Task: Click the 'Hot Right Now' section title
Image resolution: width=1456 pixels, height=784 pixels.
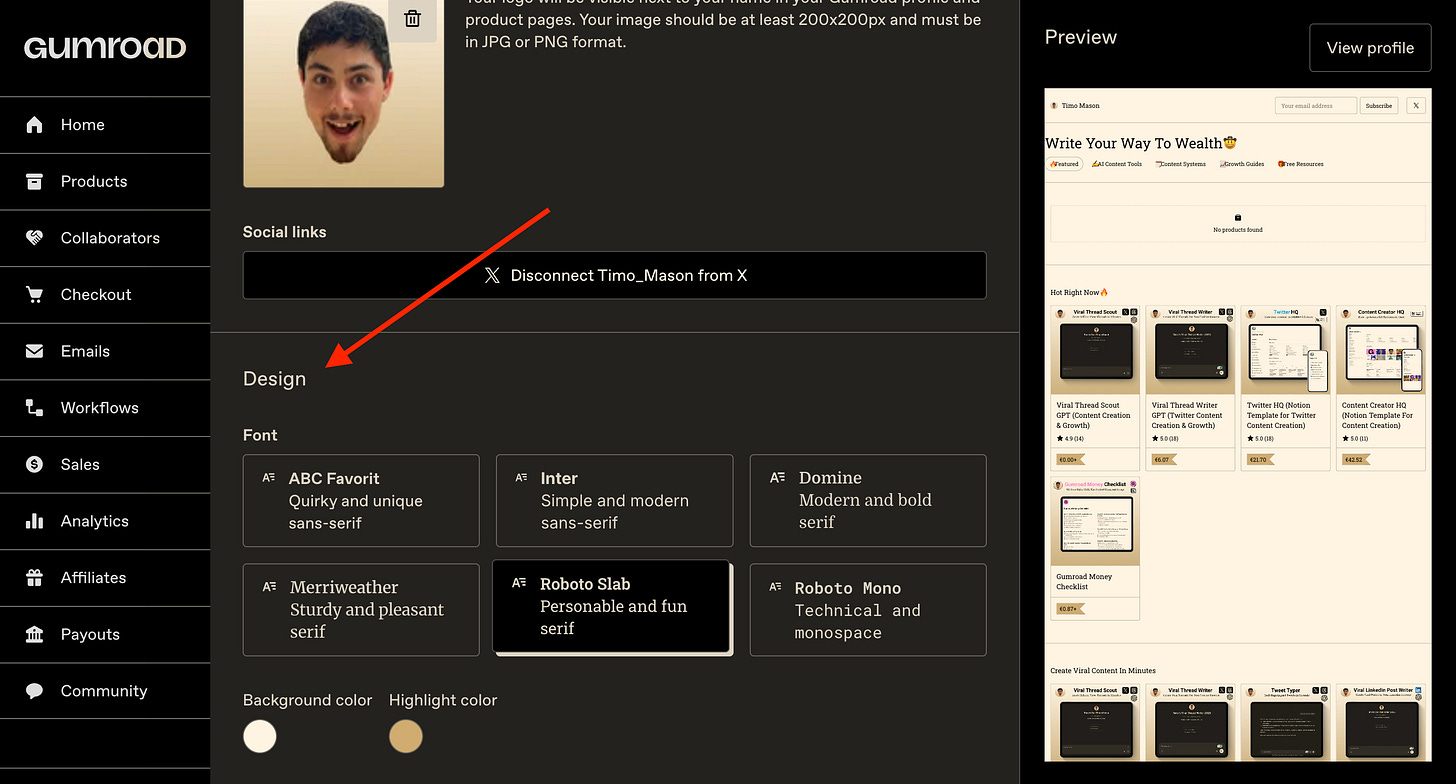Action: pos(1079,292)
